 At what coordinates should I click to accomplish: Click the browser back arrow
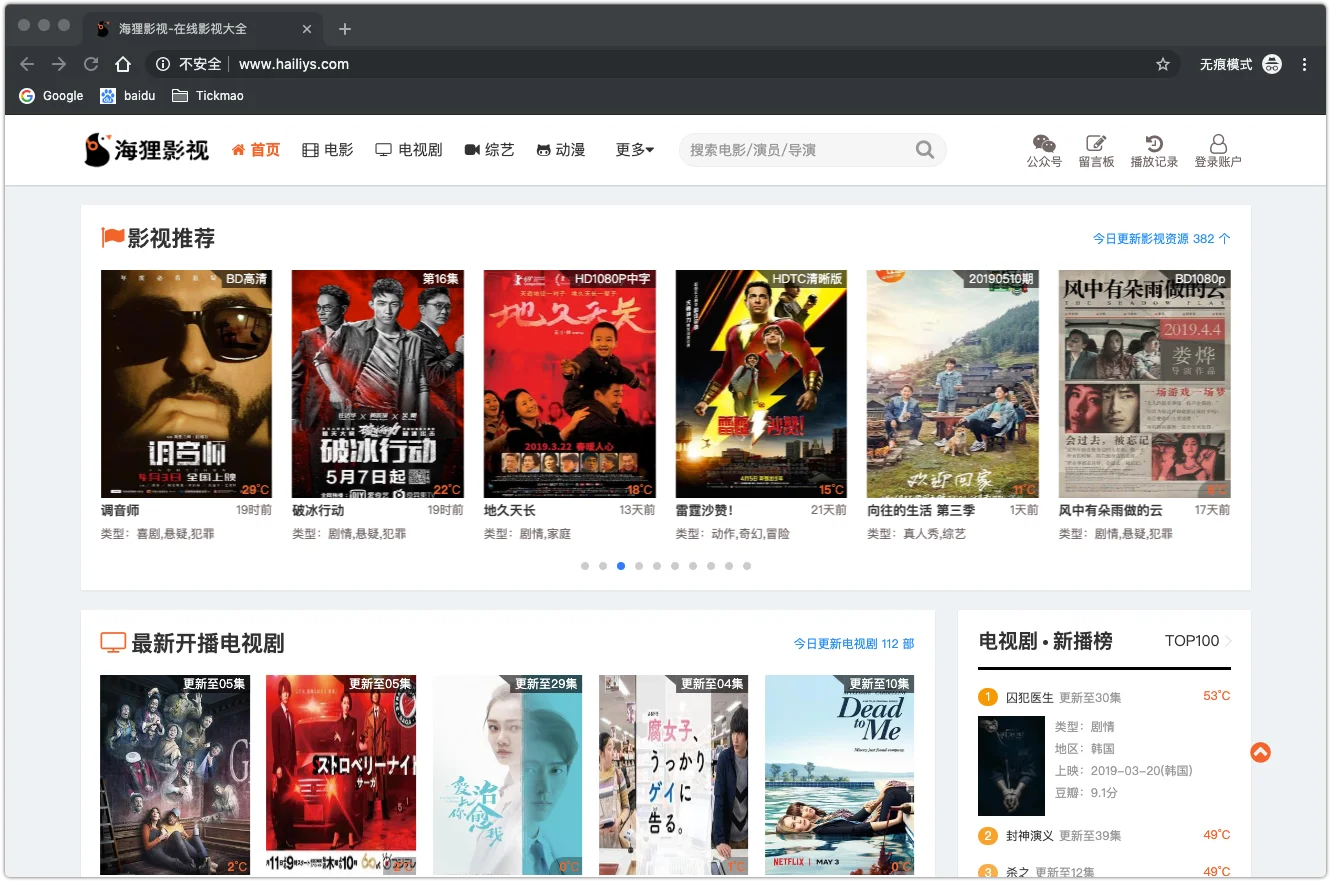coord(27,64)
